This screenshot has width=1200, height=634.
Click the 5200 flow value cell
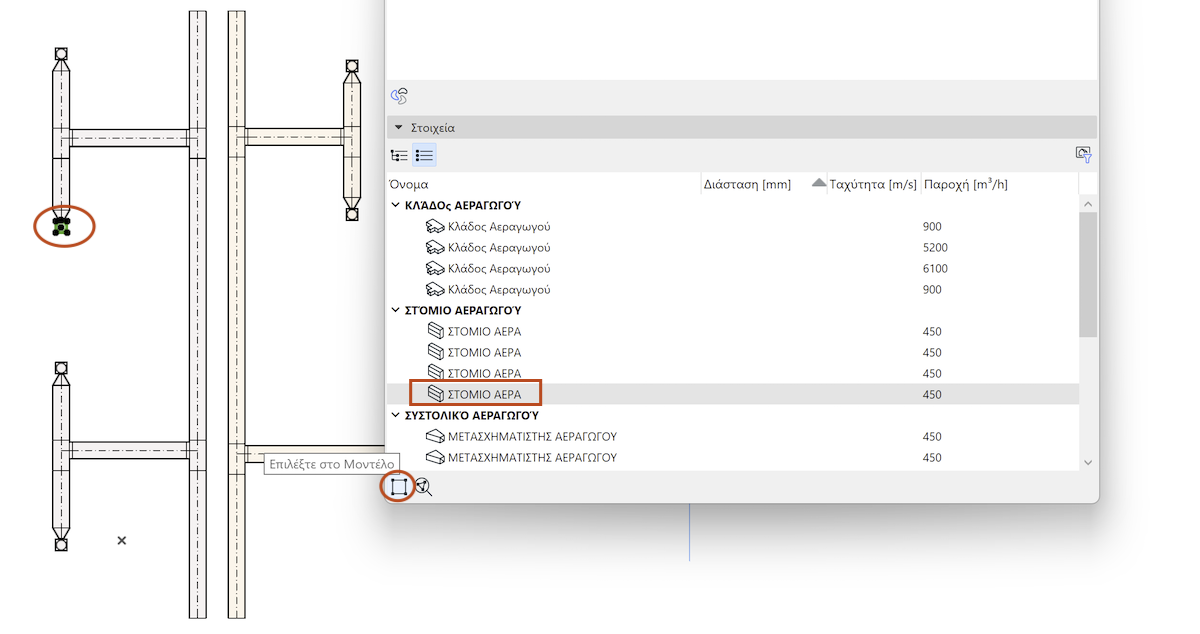tap(935, 248)
